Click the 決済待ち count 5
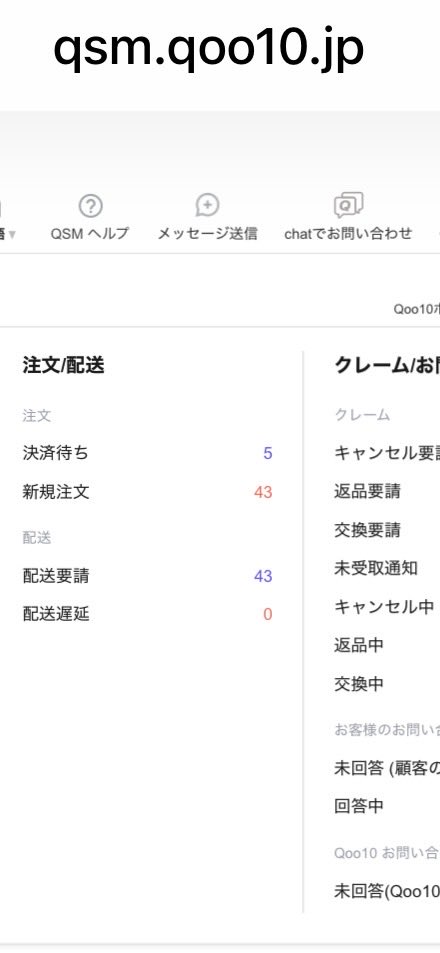Viewport: 440px width, 953px height. point(267,453)
